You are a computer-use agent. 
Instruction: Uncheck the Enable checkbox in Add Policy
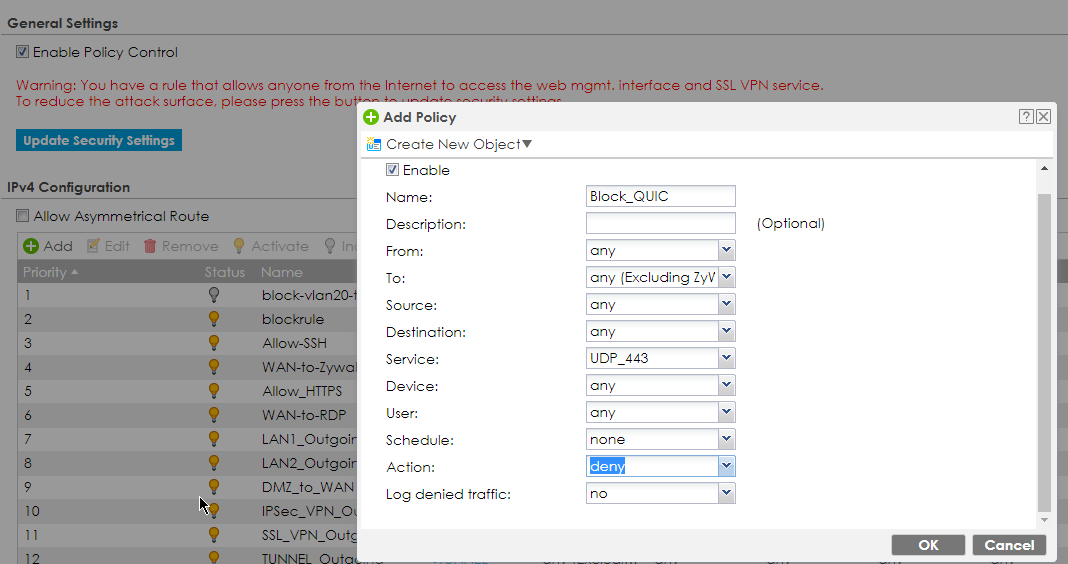coord(393,171)
